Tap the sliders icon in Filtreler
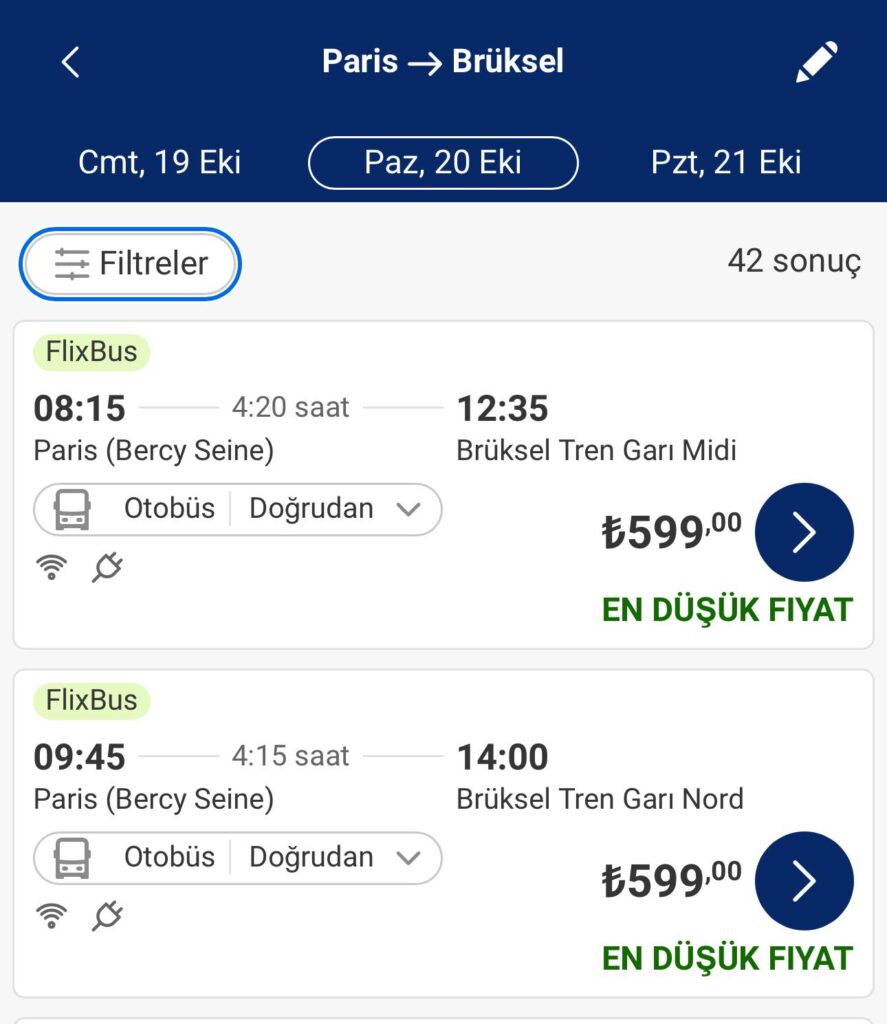The image size is (887, 1024). pos(72,264)
